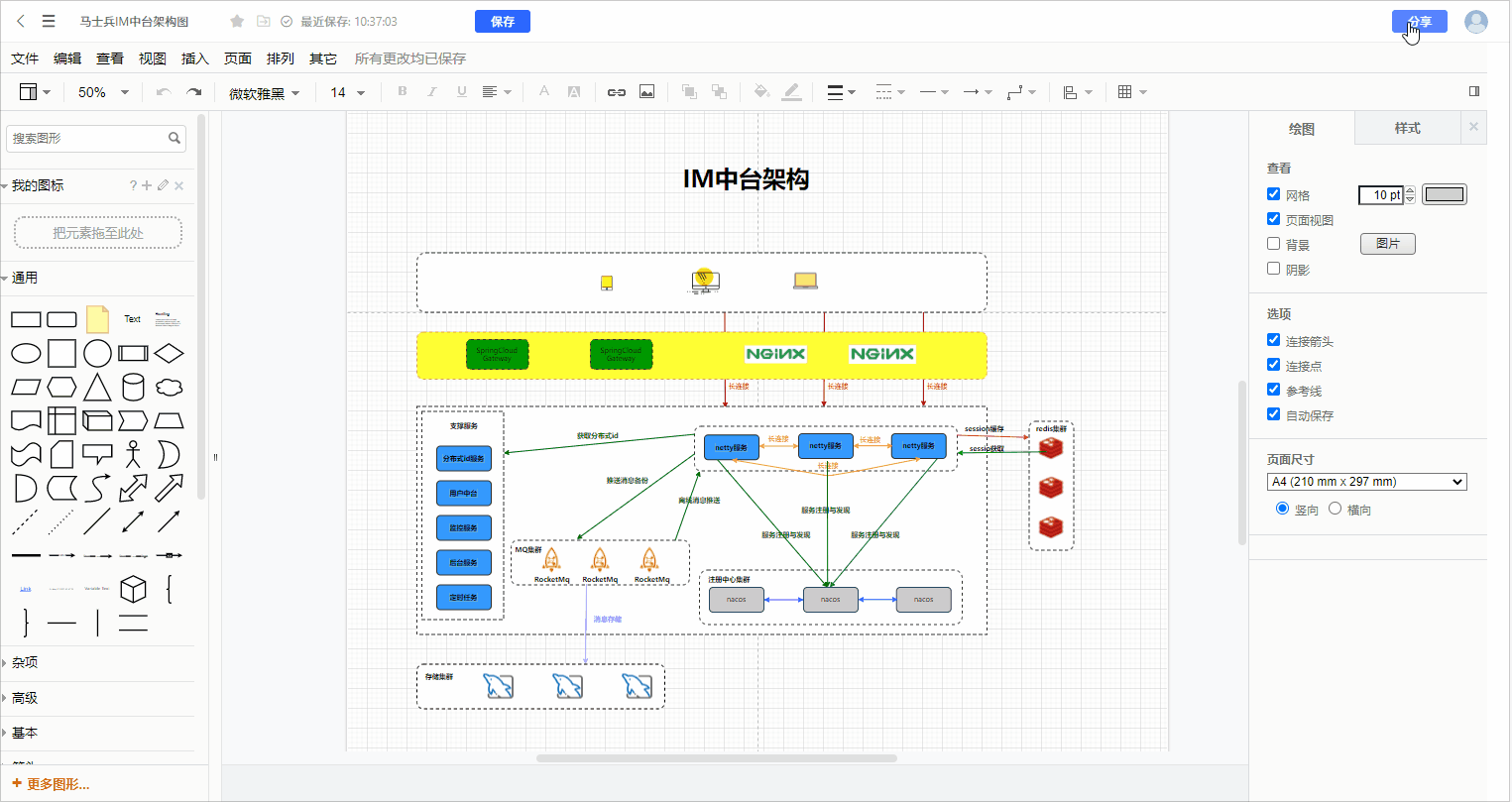Select the cloud shape
The width and height of the screenshot is (1512, 802).
170,387
